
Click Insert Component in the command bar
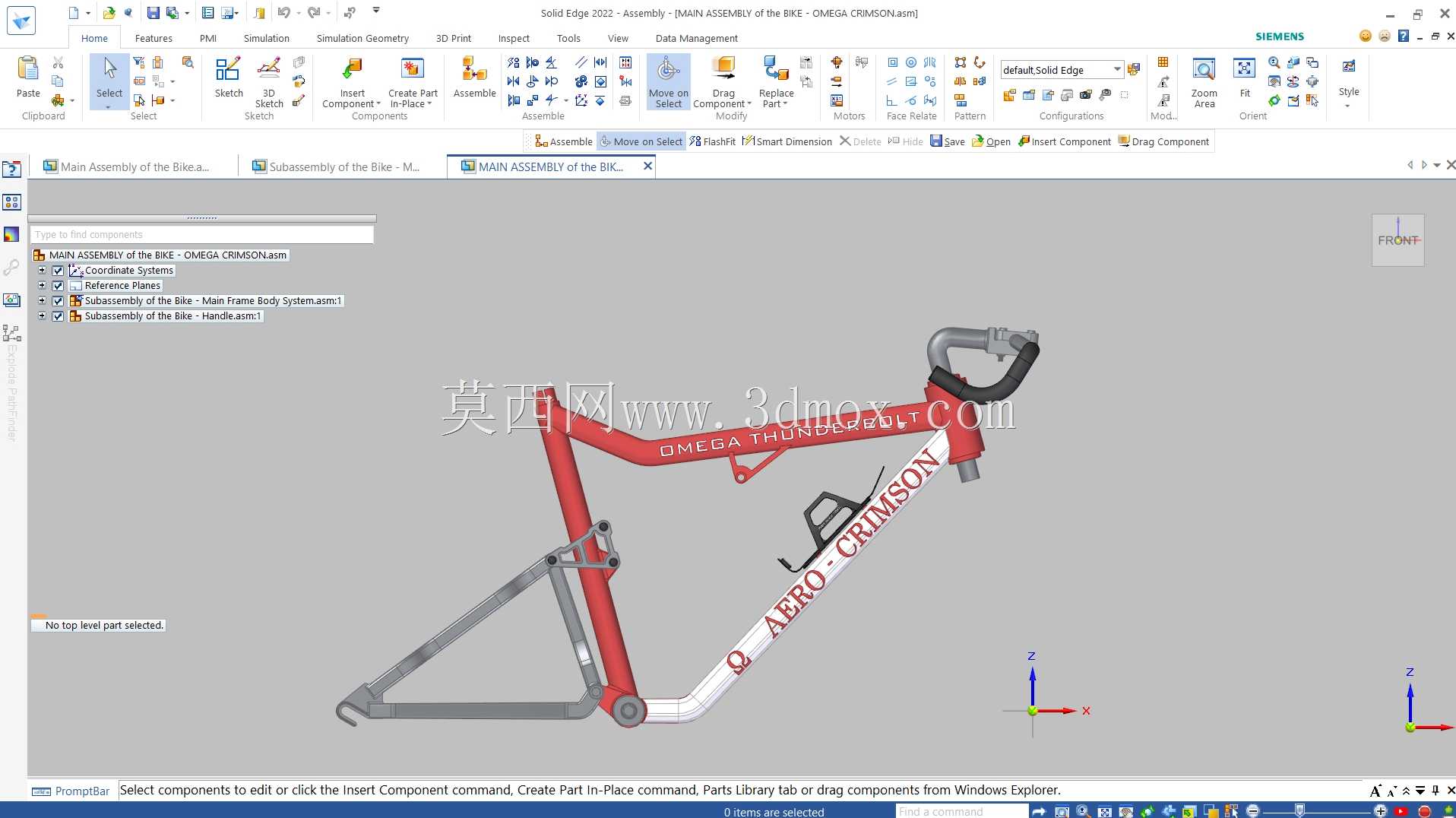[x=1064, y=141]
